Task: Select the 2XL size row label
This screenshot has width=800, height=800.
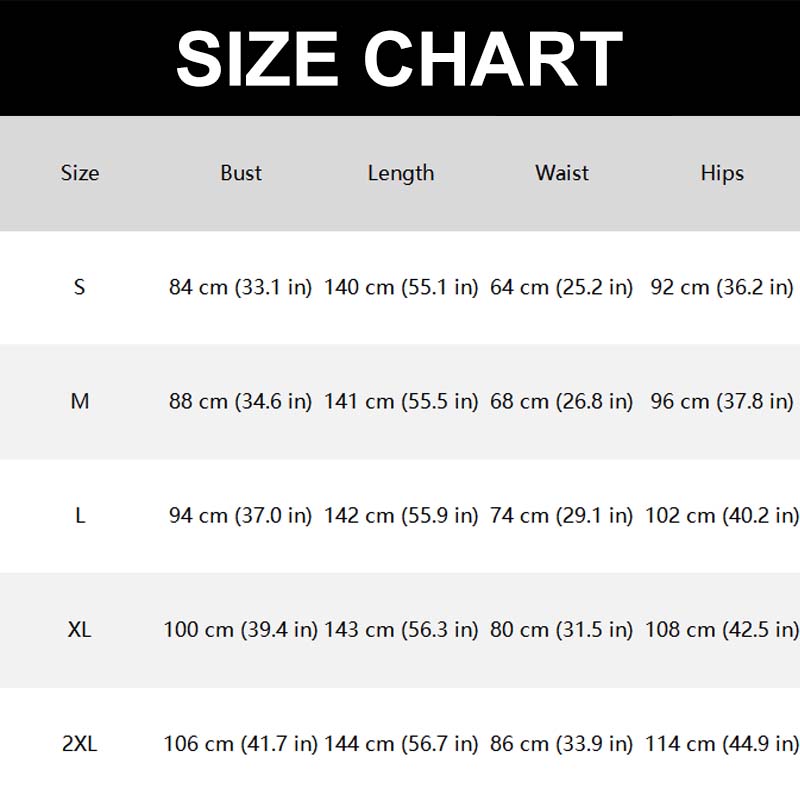Action: coord(80,744)
